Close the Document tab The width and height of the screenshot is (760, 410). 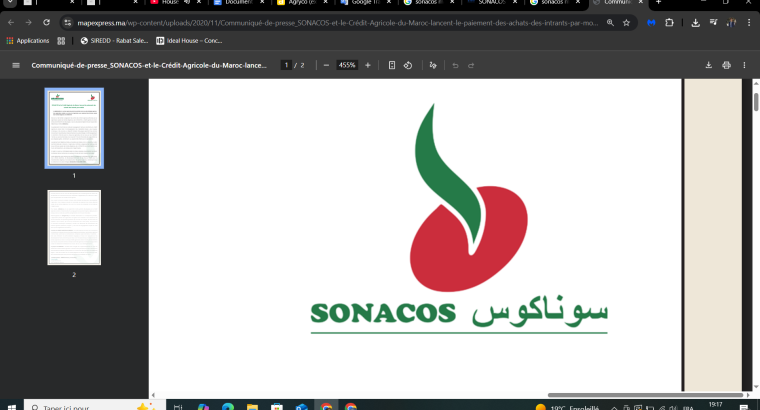262,2
